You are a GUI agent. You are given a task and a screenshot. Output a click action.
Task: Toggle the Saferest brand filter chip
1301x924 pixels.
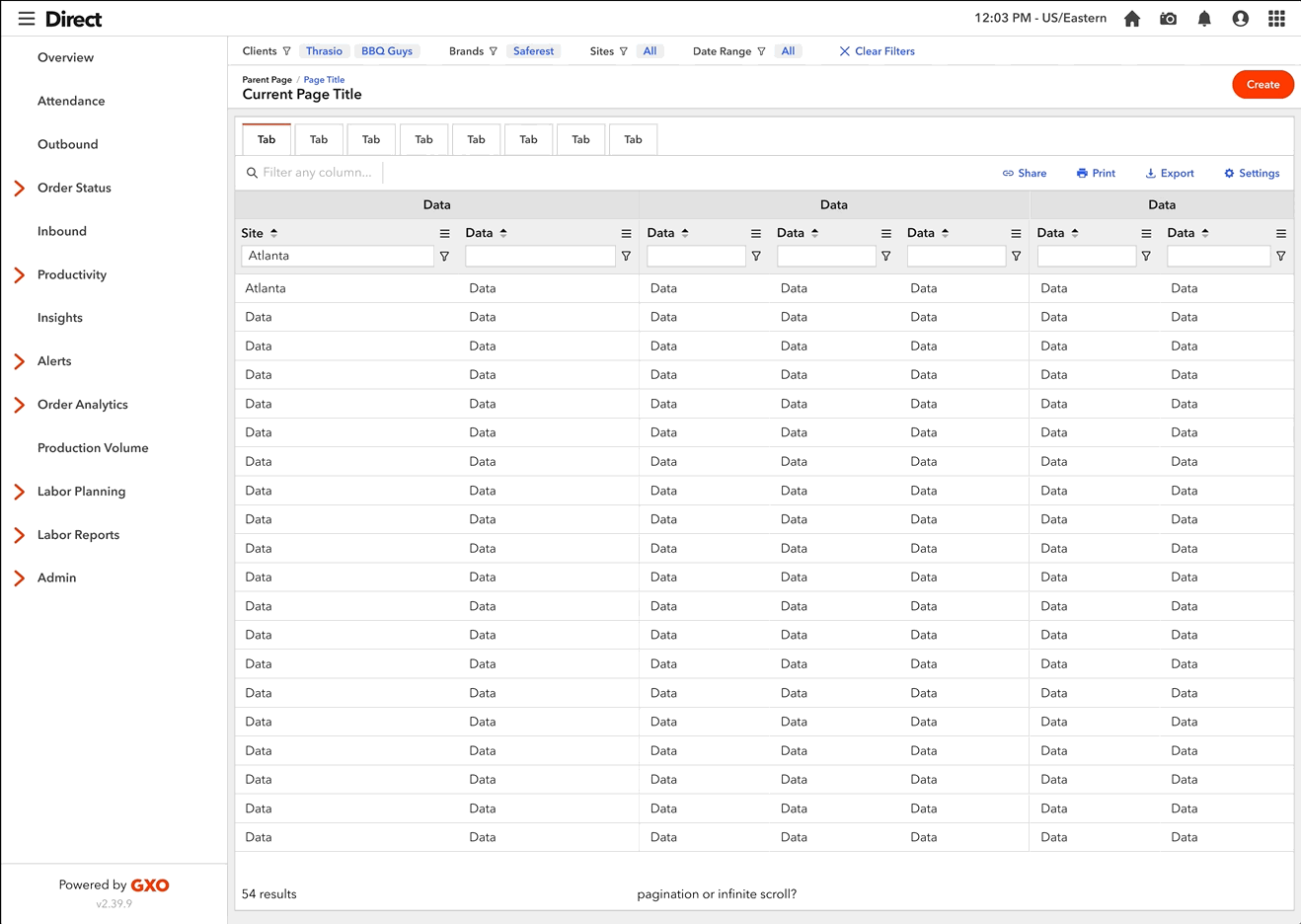[533, 50]
